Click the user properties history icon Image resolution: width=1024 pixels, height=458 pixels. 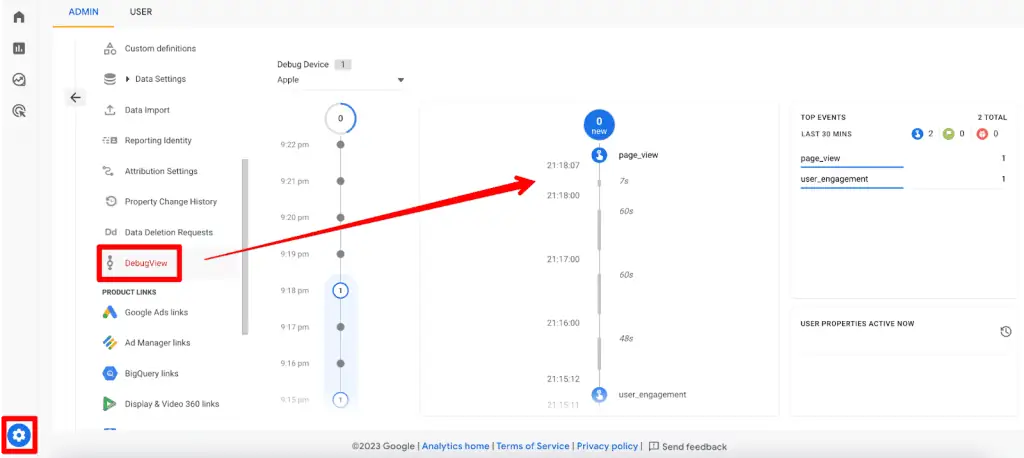pyautogui.click(x=1006, y=332)
